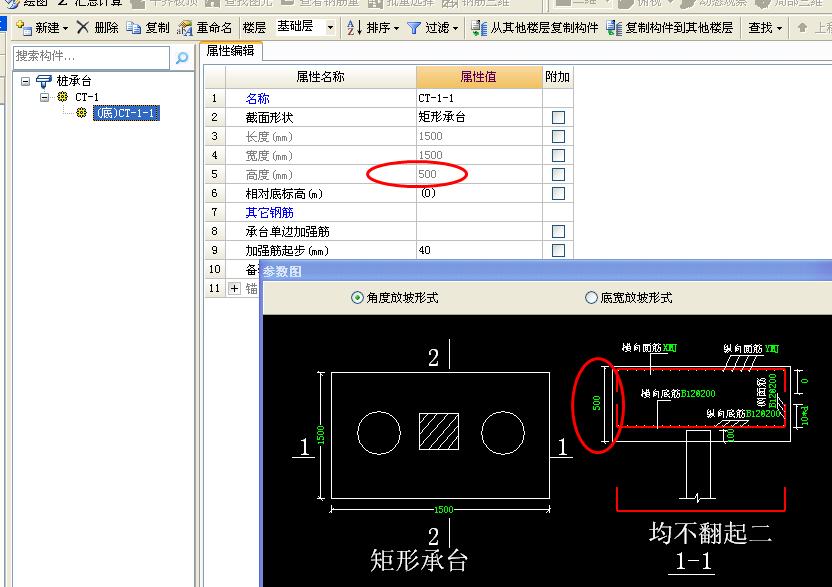Click 横向面筋 label in section diagram
Screen dimensions: 832x587
coord(649,348)
